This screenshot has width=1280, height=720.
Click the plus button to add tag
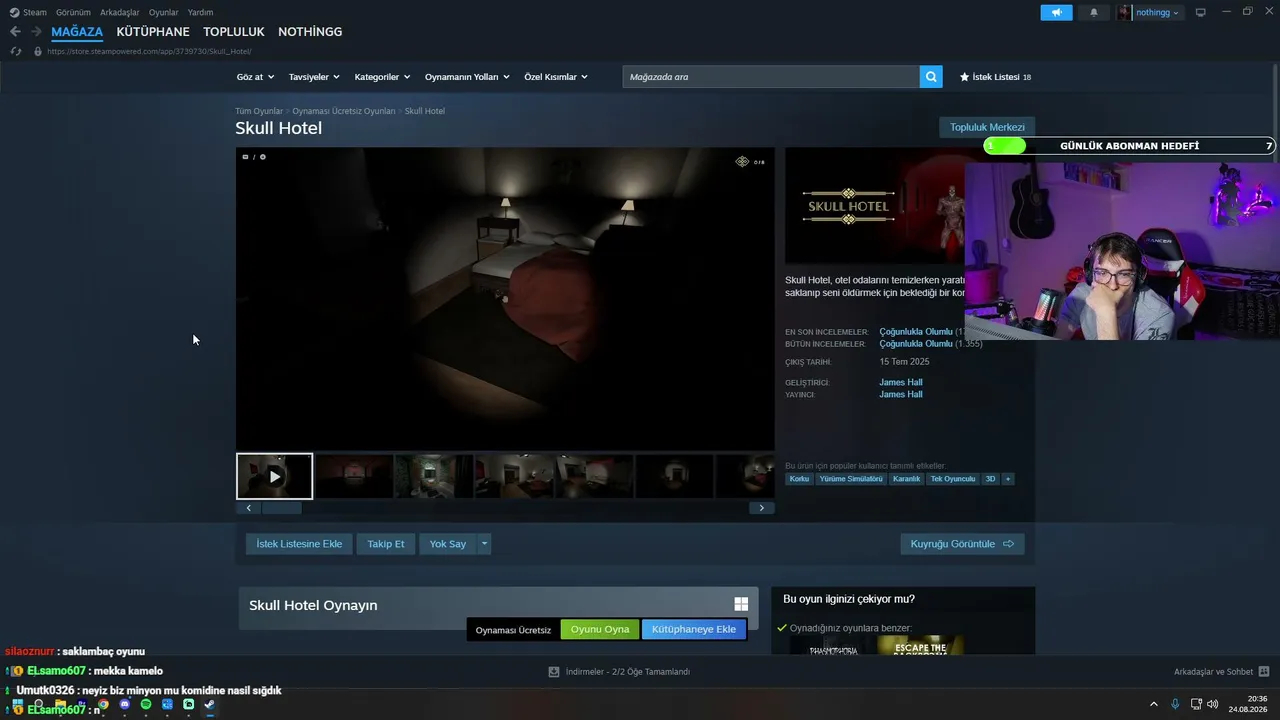click(1008, 479)
